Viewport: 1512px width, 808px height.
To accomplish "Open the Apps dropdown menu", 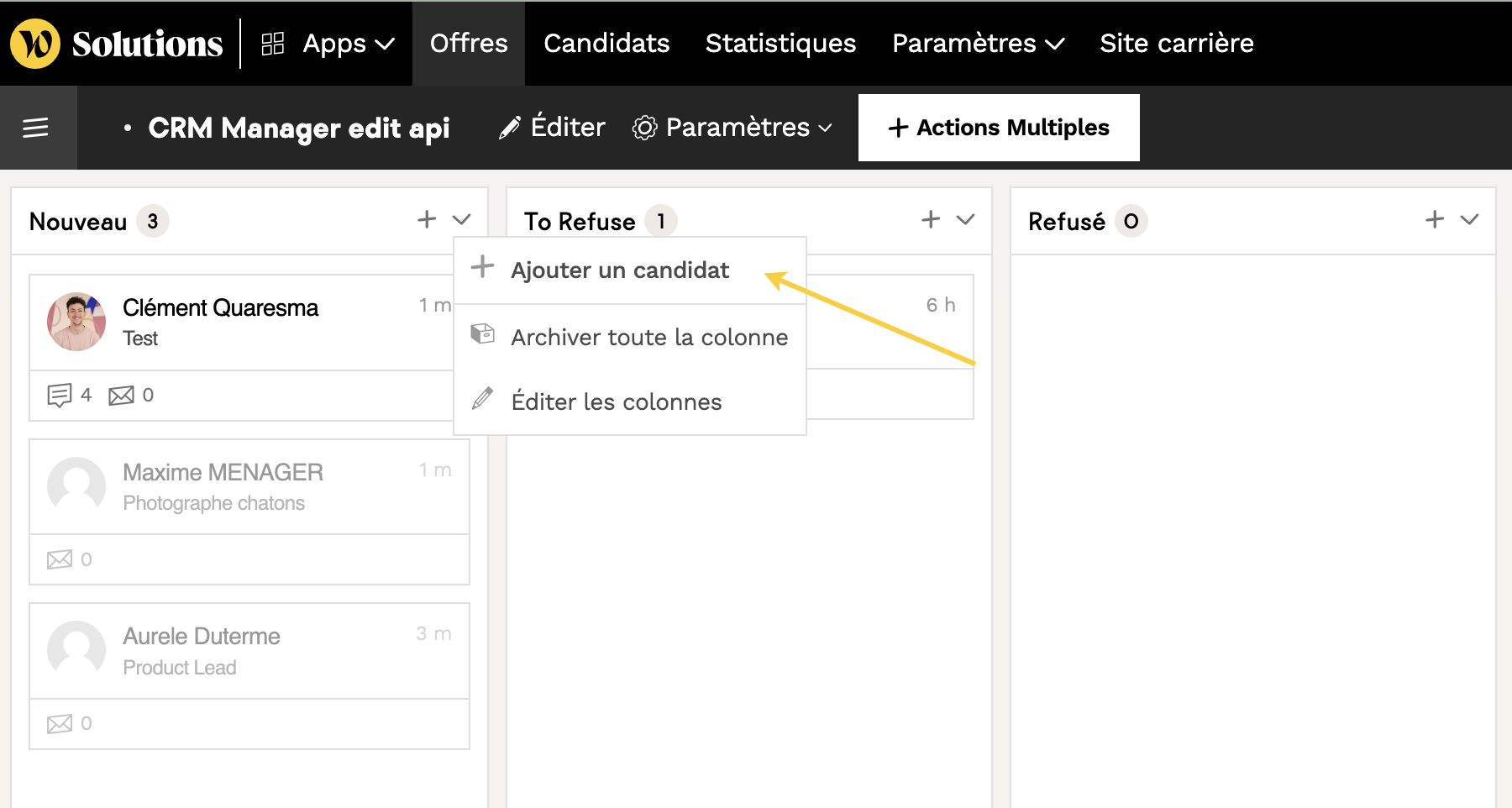I will [328, 44].
